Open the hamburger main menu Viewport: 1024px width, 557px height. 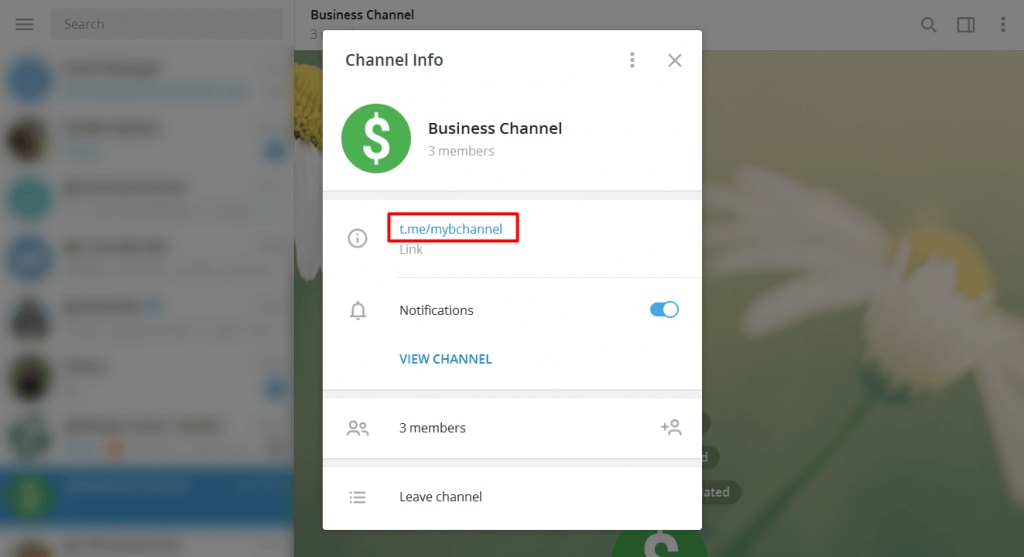pyautogui.click(x=24, y=24)
